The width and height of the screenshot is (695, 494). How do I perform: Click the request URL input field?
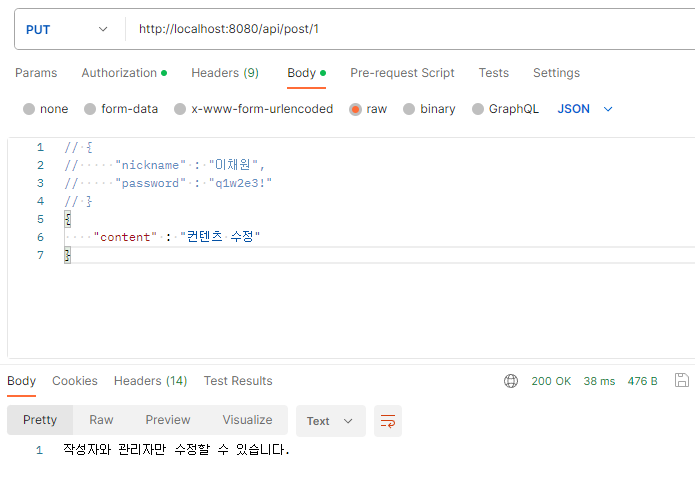[412, 29]
